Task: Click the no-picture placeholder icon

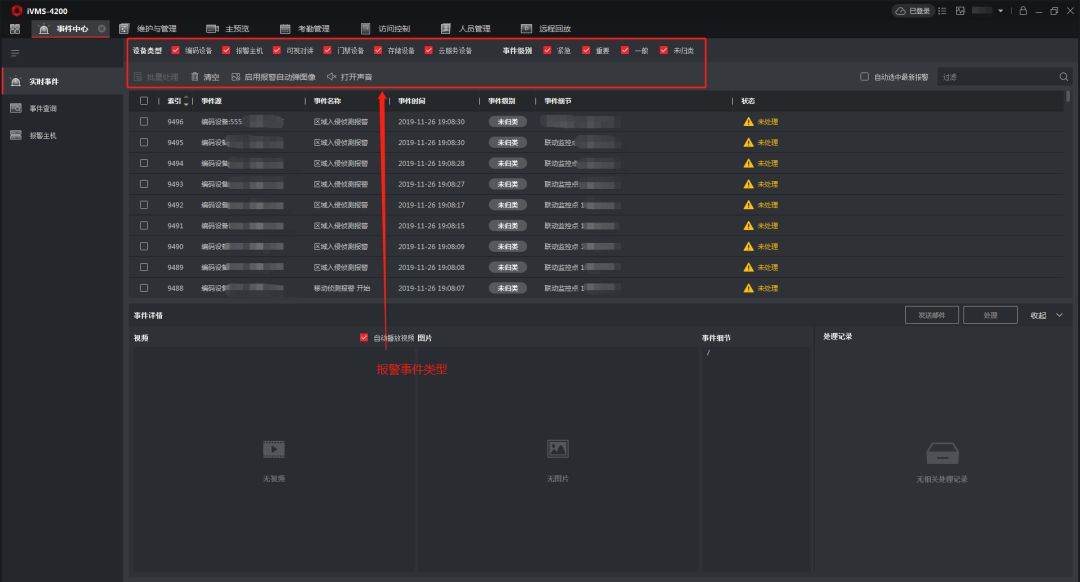Action: [x=557, y=449]
